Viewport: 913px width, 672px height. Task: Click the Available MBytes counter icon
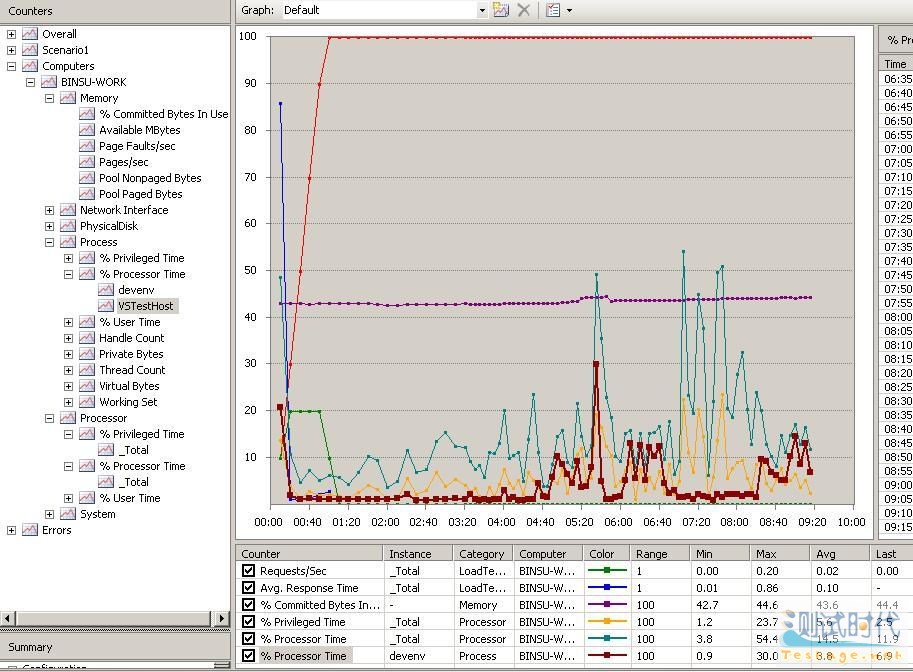pyautogui.click(x=87, y=130)
